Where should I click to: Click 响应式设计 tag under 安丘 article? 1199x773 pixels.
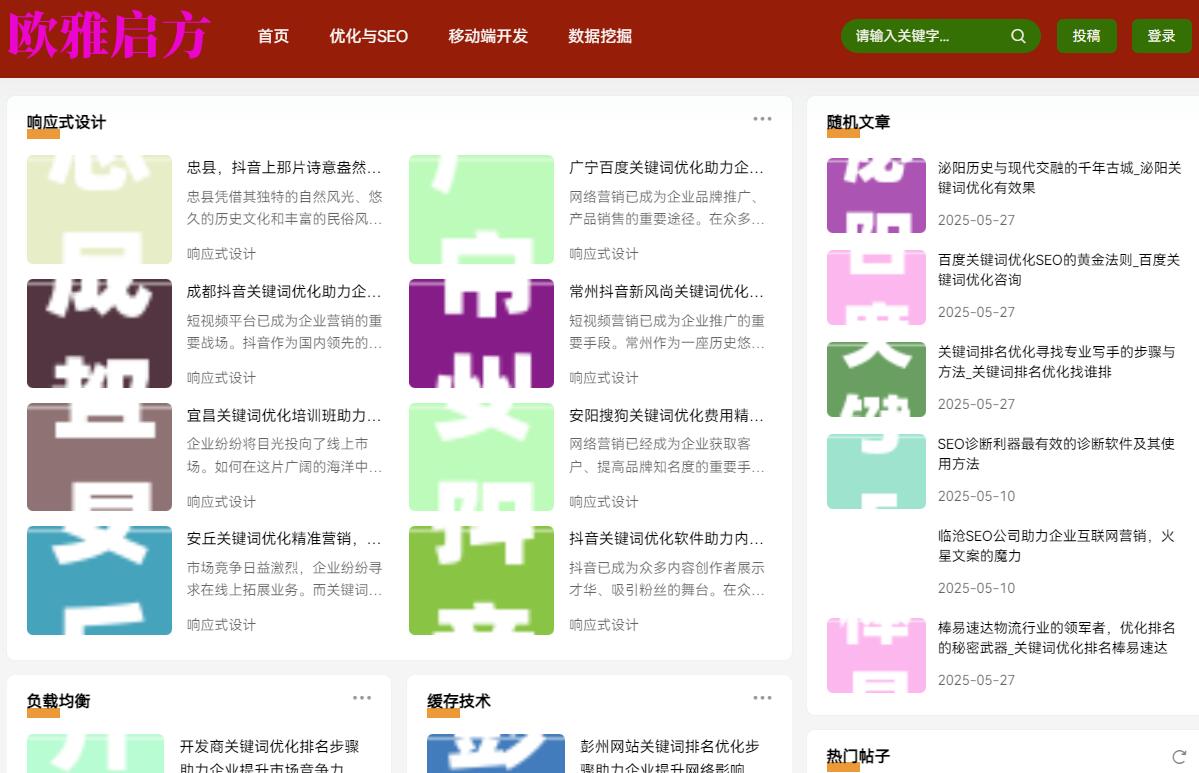point(221,625)
